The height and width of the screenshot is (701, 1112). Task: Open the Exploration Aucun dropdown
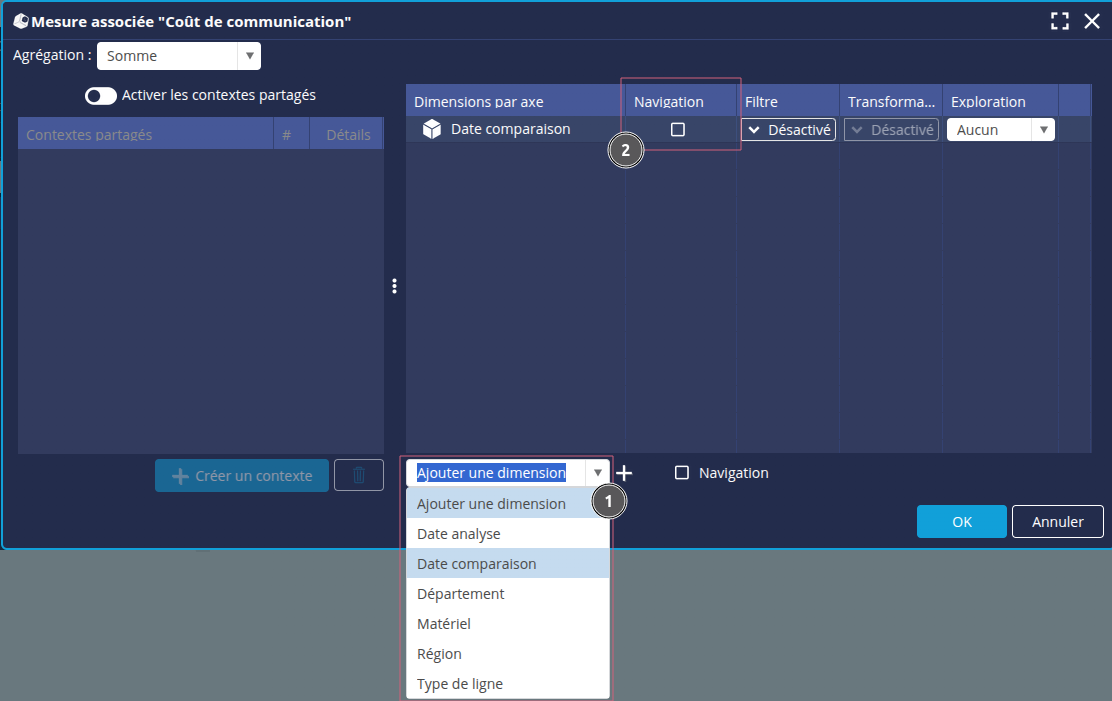[1000, 130]
